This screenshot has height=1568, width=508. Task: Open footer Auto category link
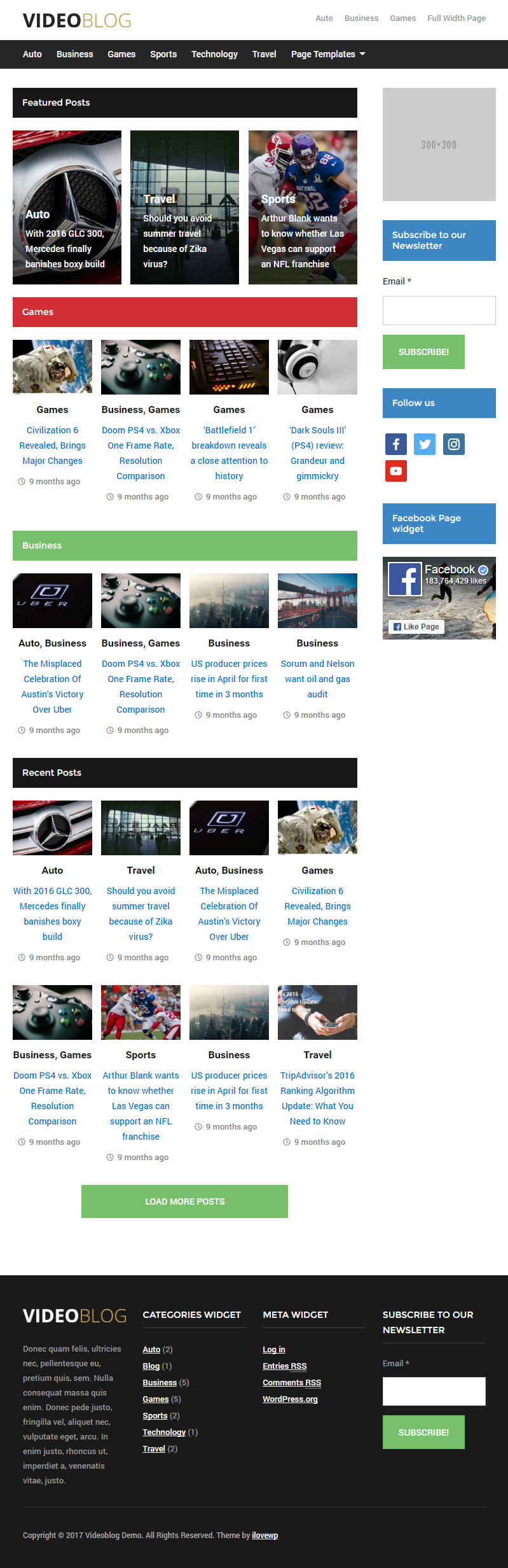pyautogui.click(x=151, y=1349)
